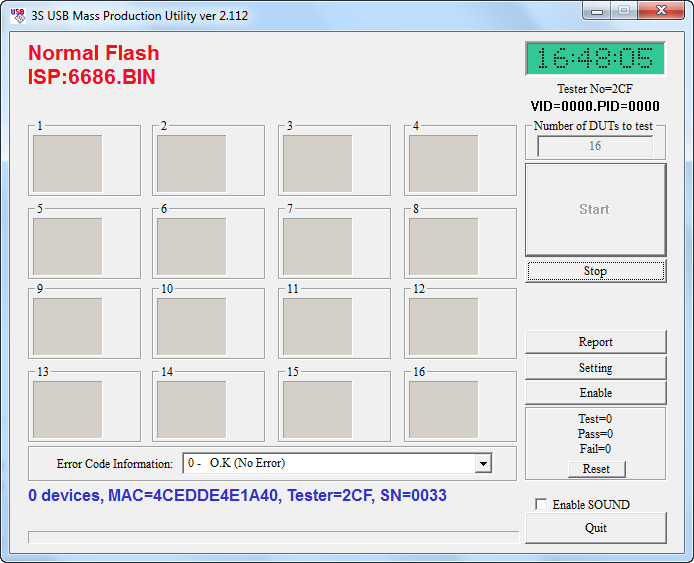Click the 3S USB app icon in title bar

coord(18,15)
